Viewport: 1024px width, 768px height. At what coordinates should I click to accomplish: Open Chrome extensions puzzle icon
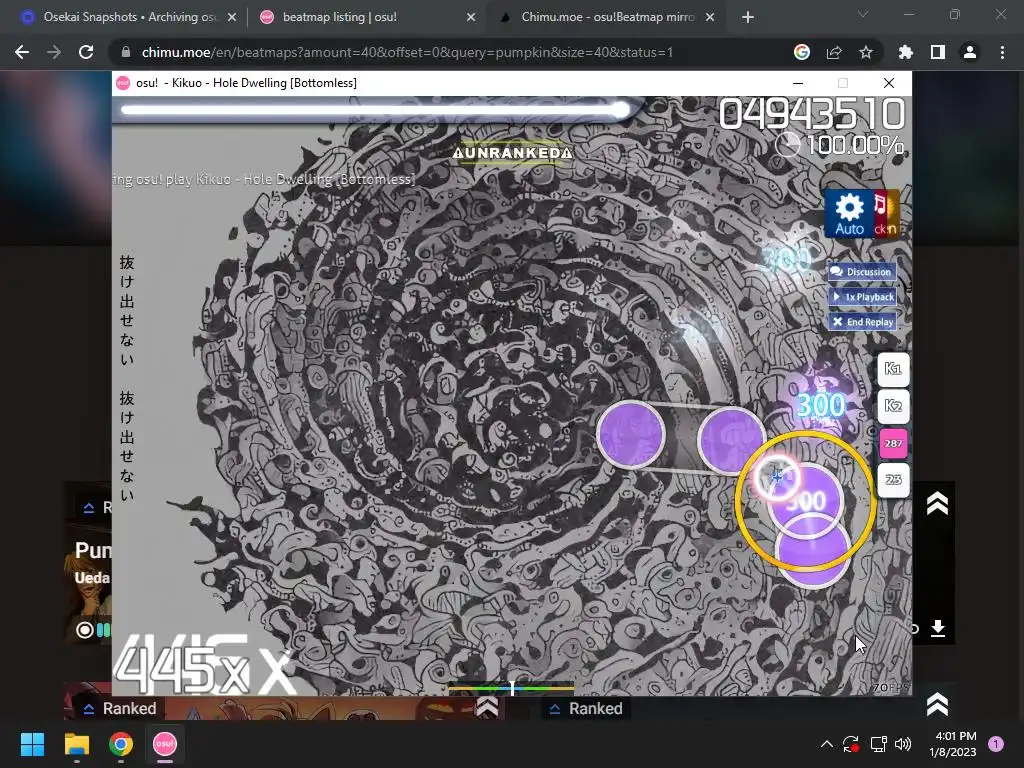[906, 52]
